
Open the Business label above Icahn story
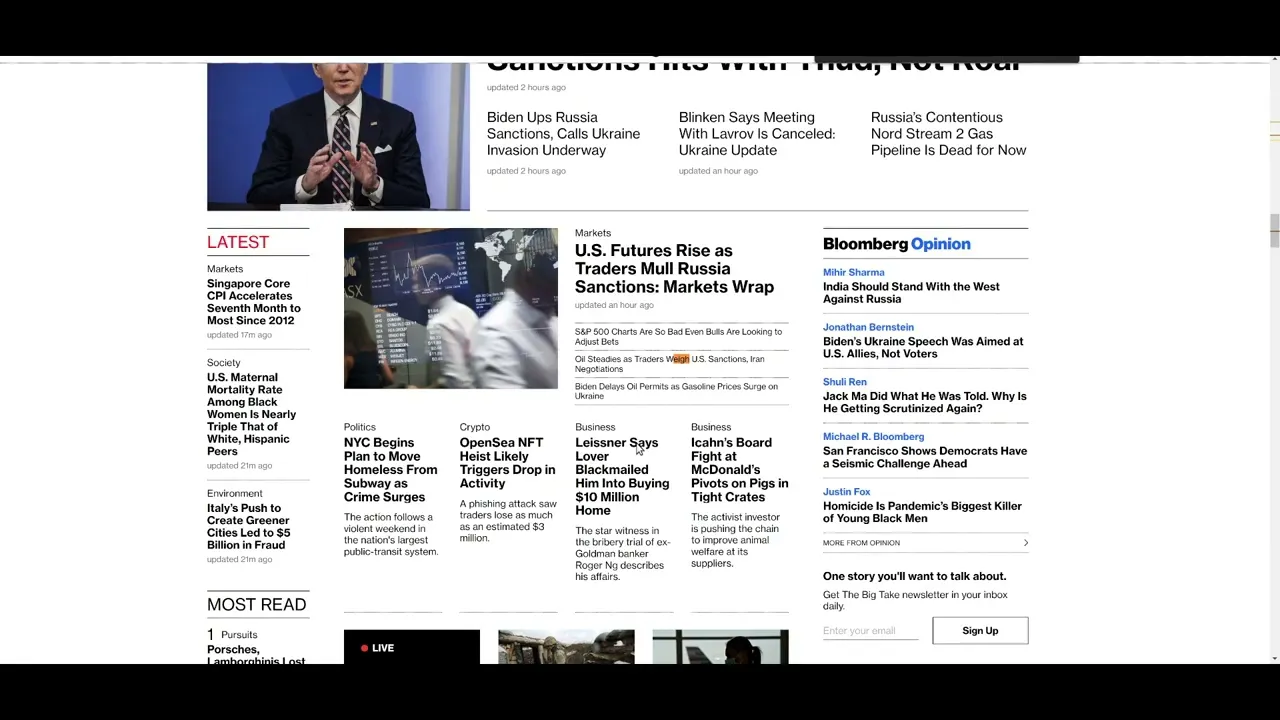coord(711,427)
